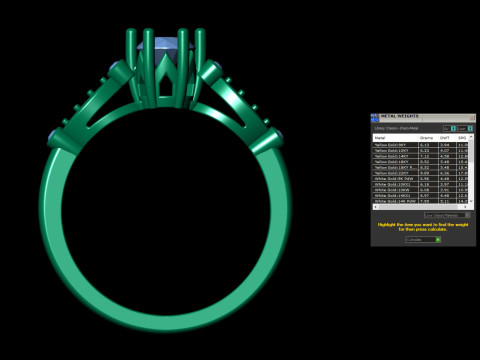Image resolution: width=480 pixels, height=360 pixels.
Task: Sort by the Metal column header
Action: tap(395, 138)
